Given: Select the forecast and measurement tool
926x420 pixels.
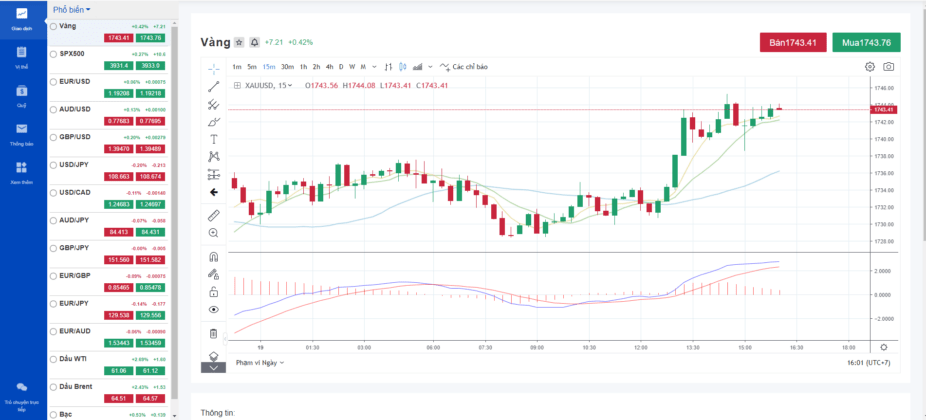Looking at the screenshot, I should pos(214,174).
